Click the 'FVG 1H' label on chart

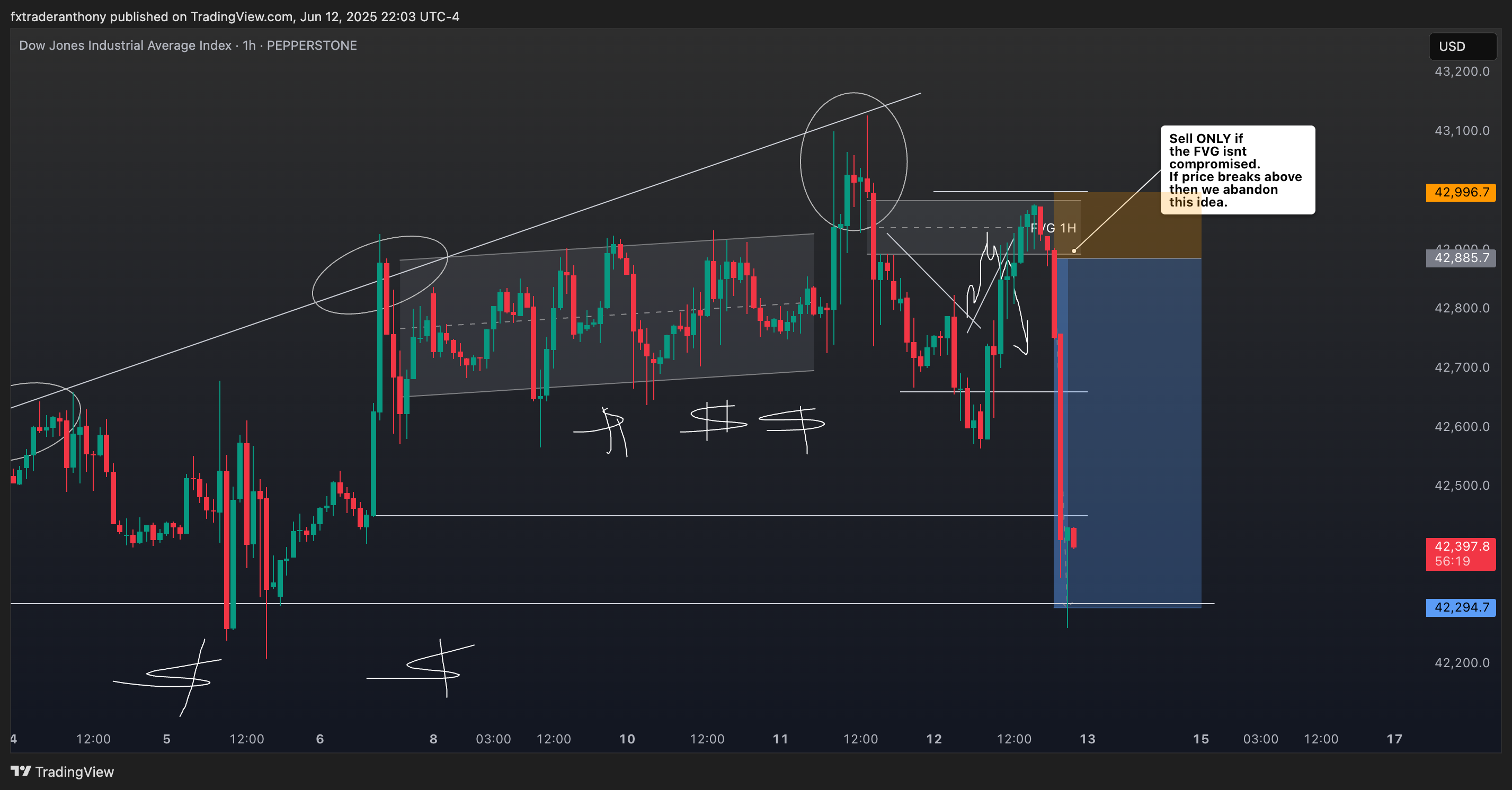[1054, 228]
